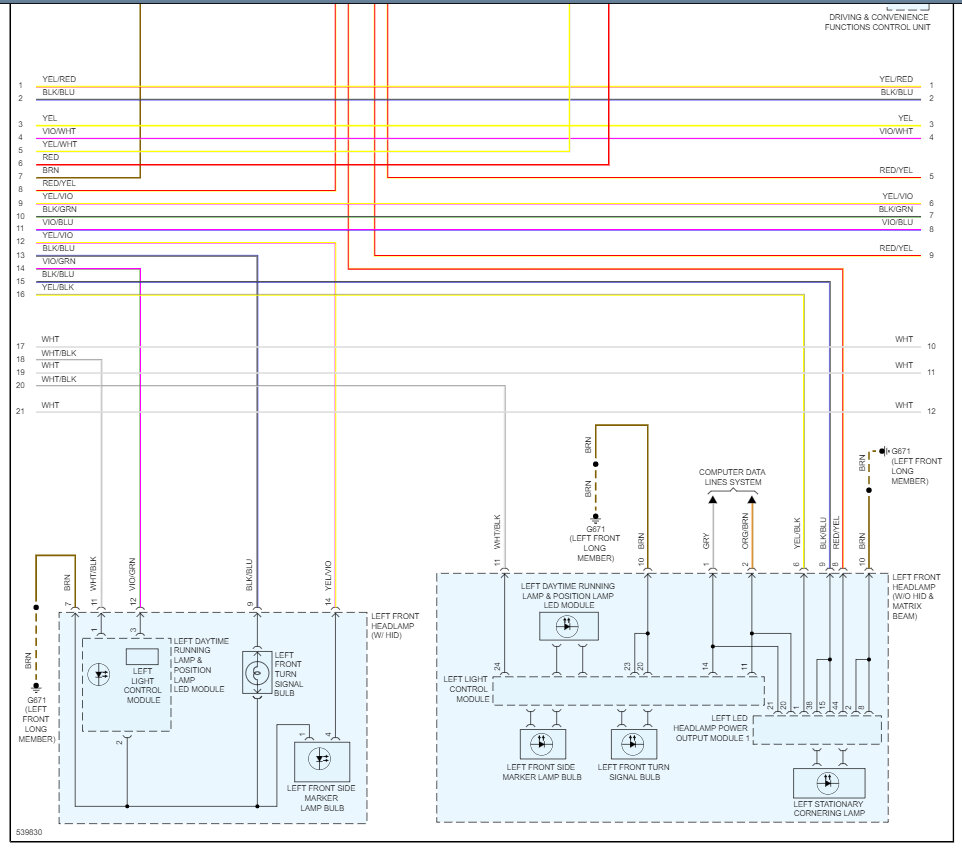Viewport: 962px width, 853px height.
Task: Click the DRIVING & CONVENIENCE FUNCTIONS CONTROL UNIT label
Action: click(x=877, y=22)
